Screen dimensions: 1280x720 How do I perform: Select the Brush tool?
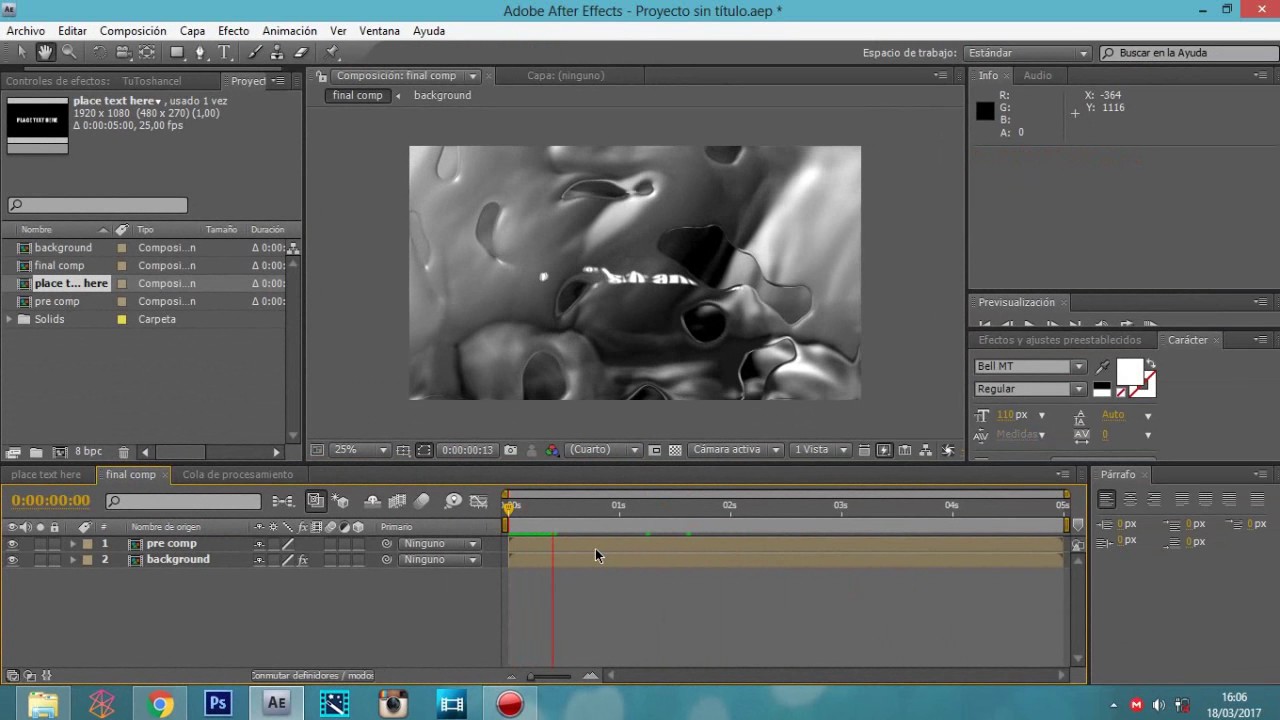pos(255,52)
